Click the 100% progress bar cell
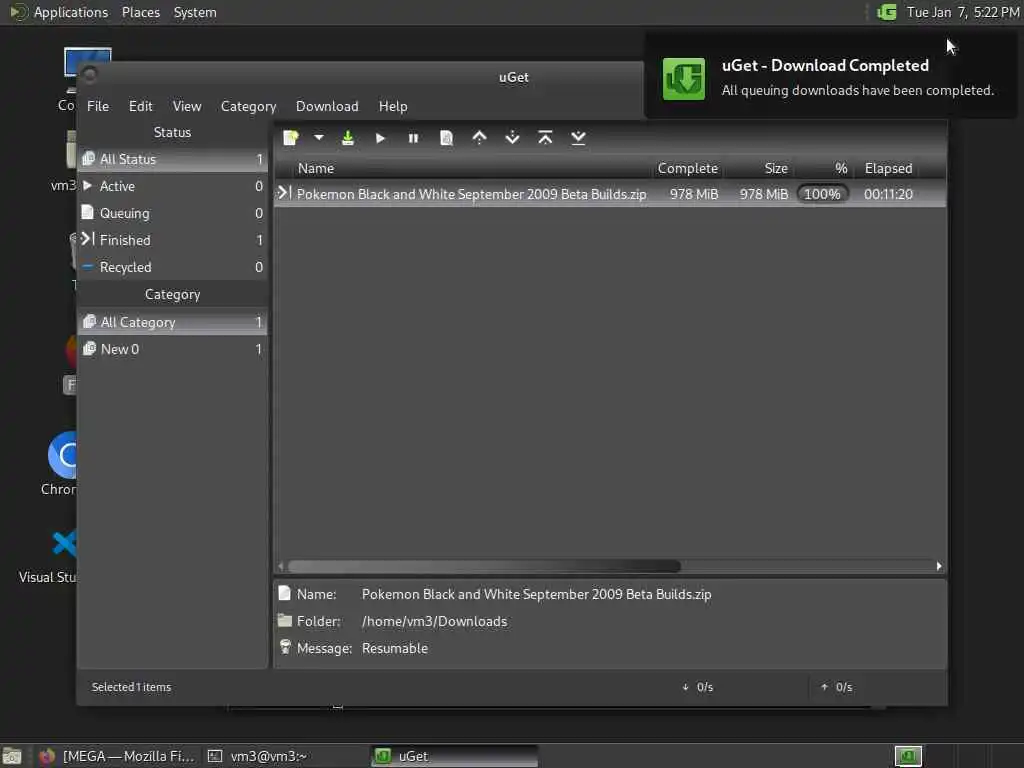 click(822, 194)
